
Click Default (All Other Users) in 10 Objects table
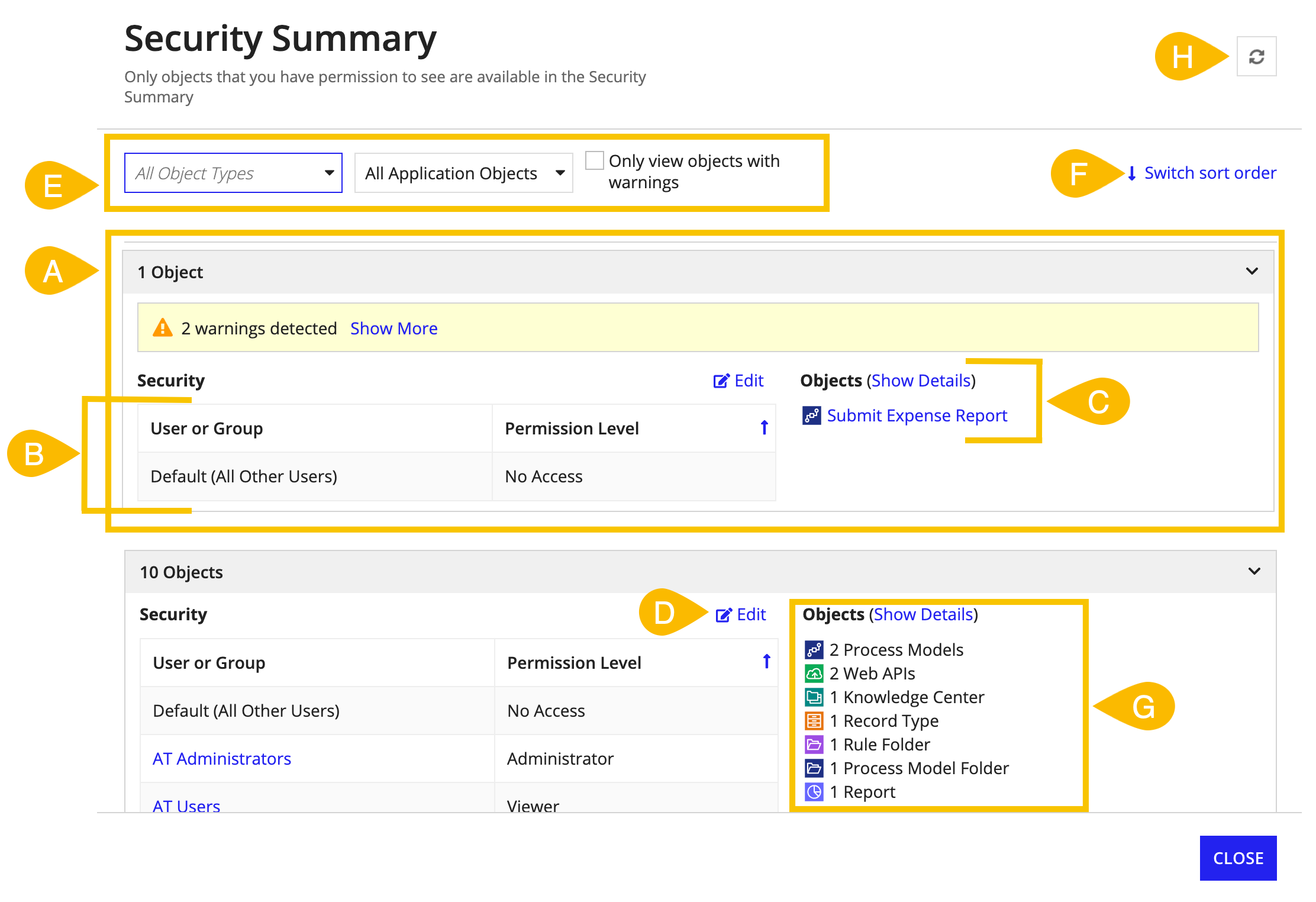(246, 711)
